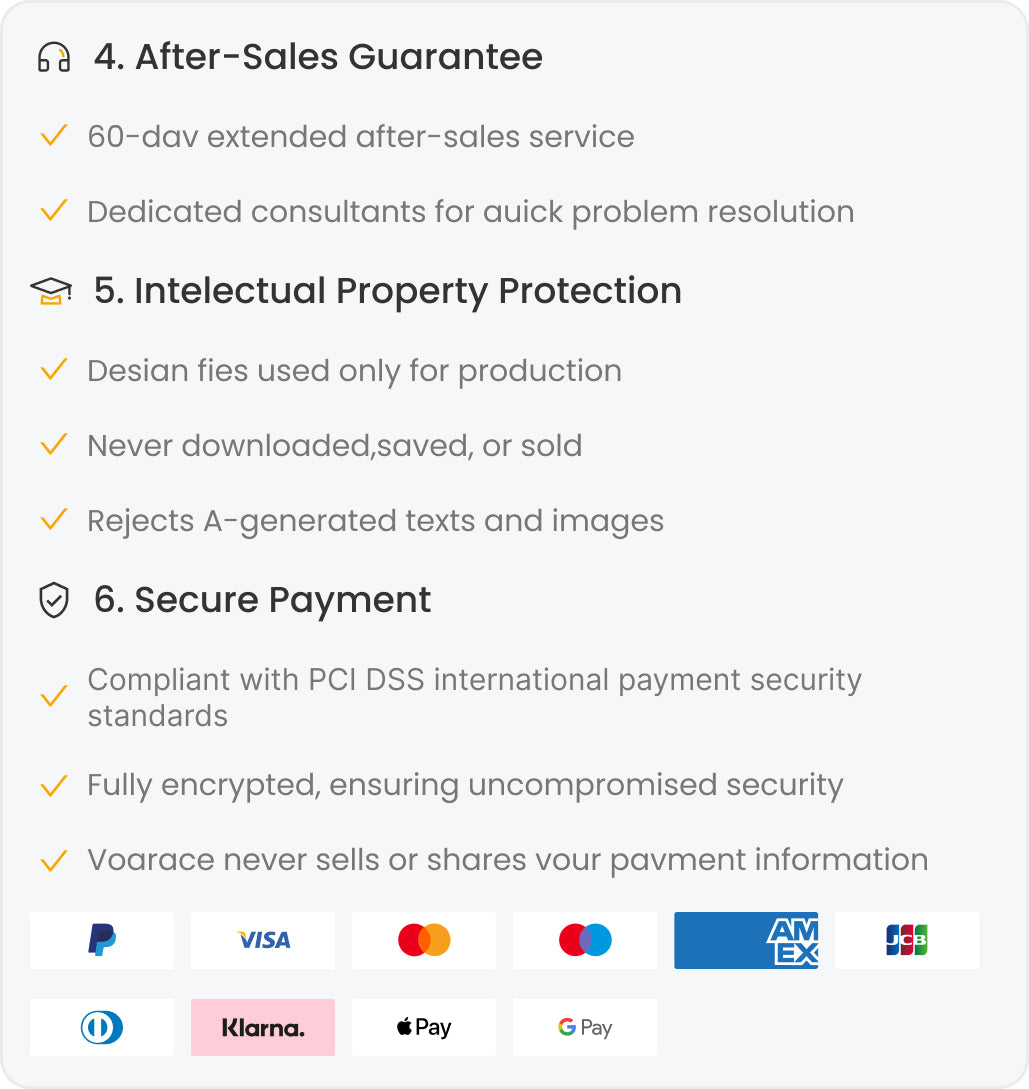
Task: Click the graduation cap icon for Intellectual Property
Action: pos(51,291)
